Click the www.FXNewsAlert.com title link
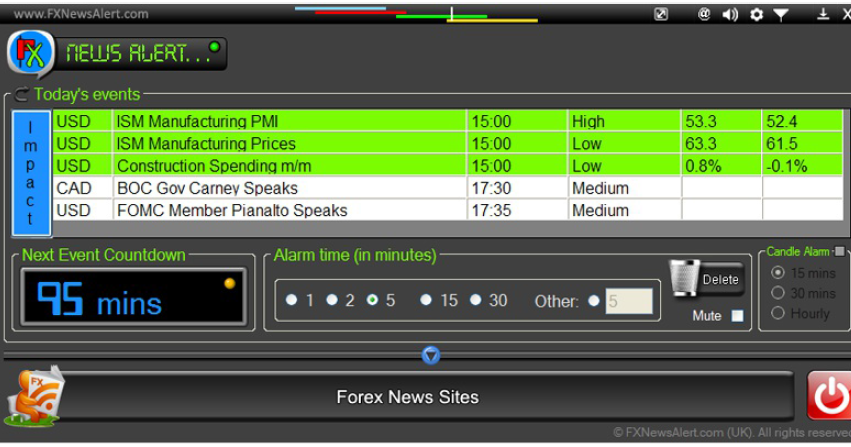The image size is (851, 447). pos(81,14)
